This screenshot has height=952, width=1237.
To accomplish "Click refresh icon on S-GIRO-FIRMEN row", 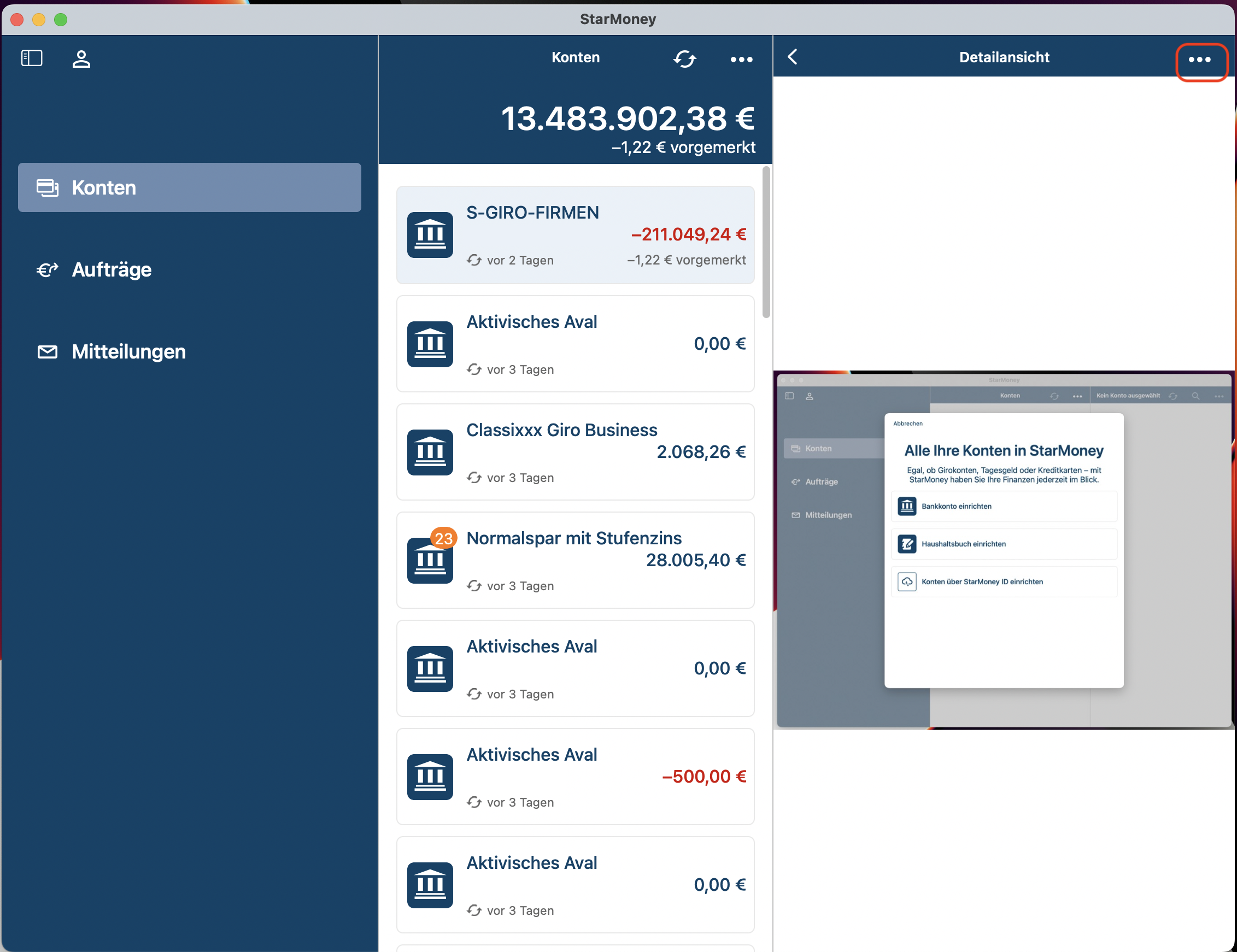I will tap(474, 260).
